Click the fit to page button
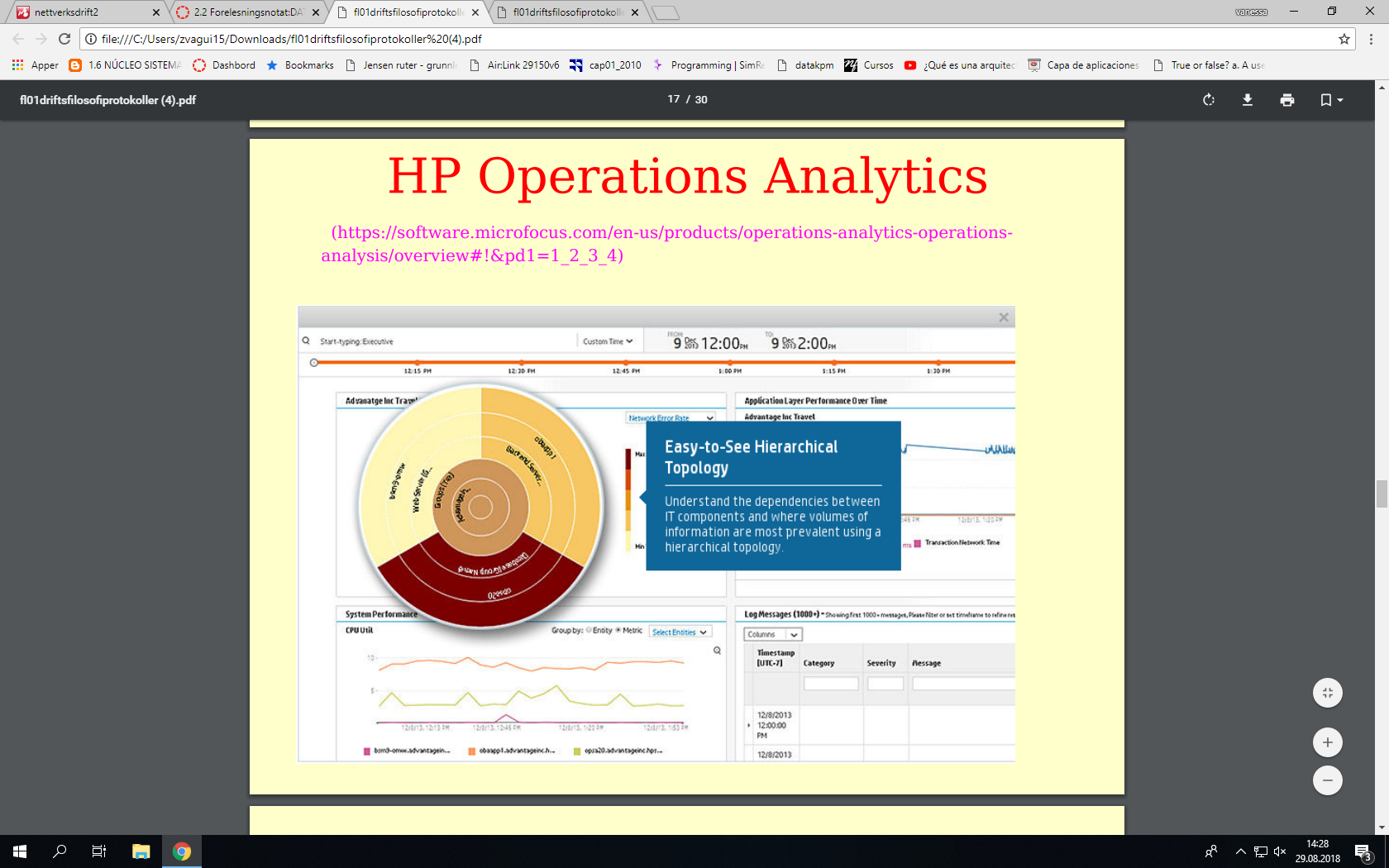This screenshot has width=1389, height=868. 1328,693
